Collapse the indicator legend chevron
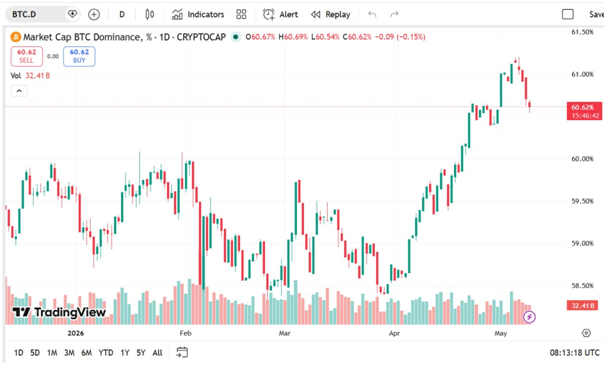 click(x=19, y=91)
